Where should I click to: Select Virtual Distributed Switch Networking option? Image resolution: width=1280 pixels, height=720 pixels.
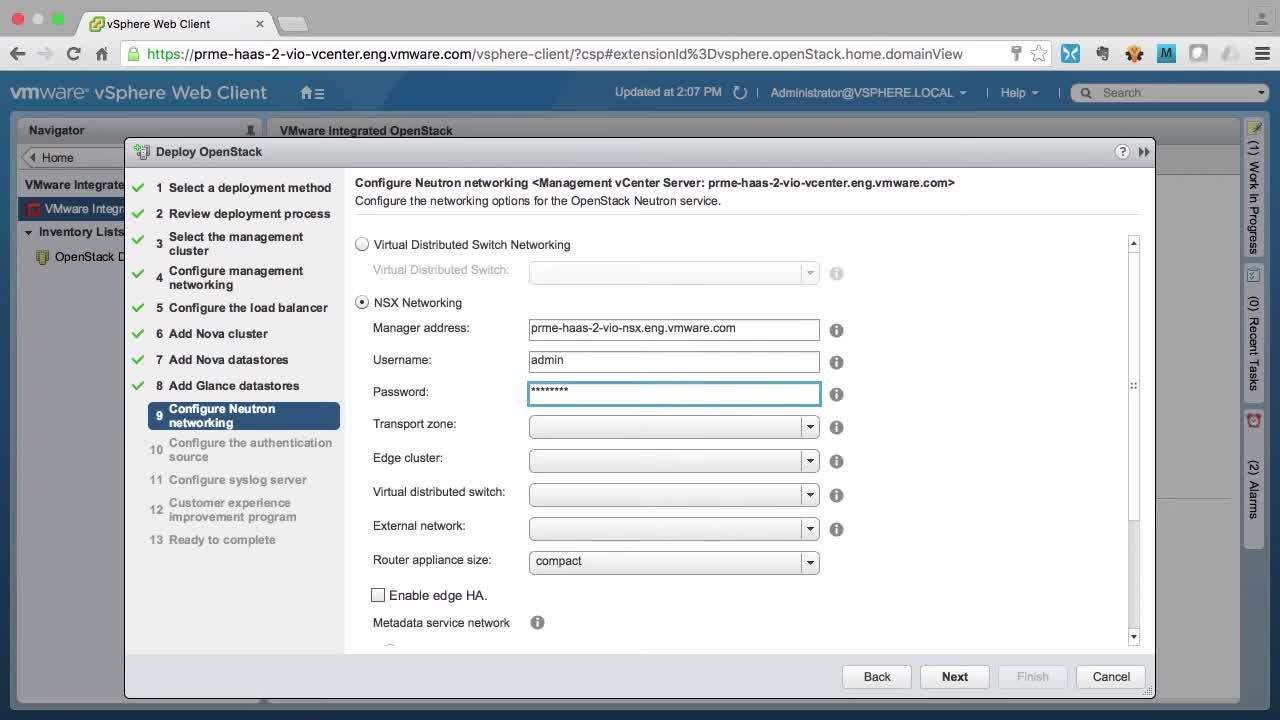pyautogui.click(x=362, y=245)
